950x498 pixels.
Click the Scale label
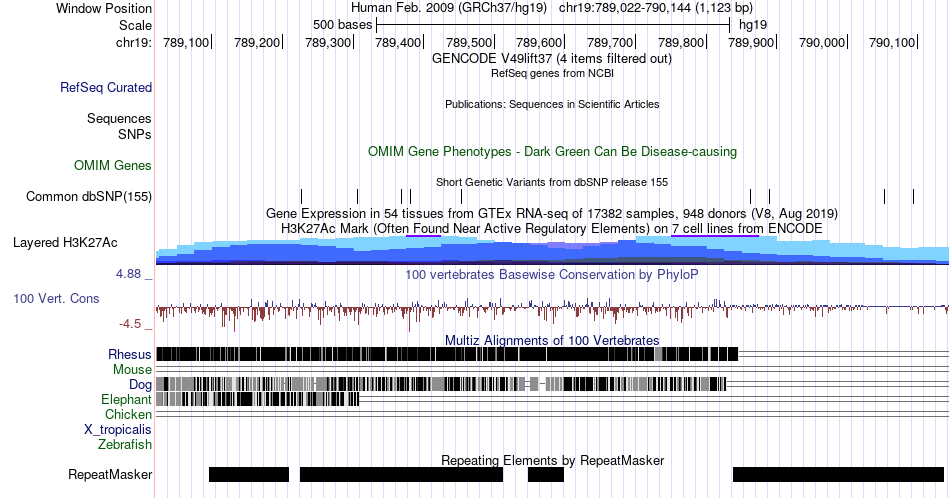tap(135, 25)
